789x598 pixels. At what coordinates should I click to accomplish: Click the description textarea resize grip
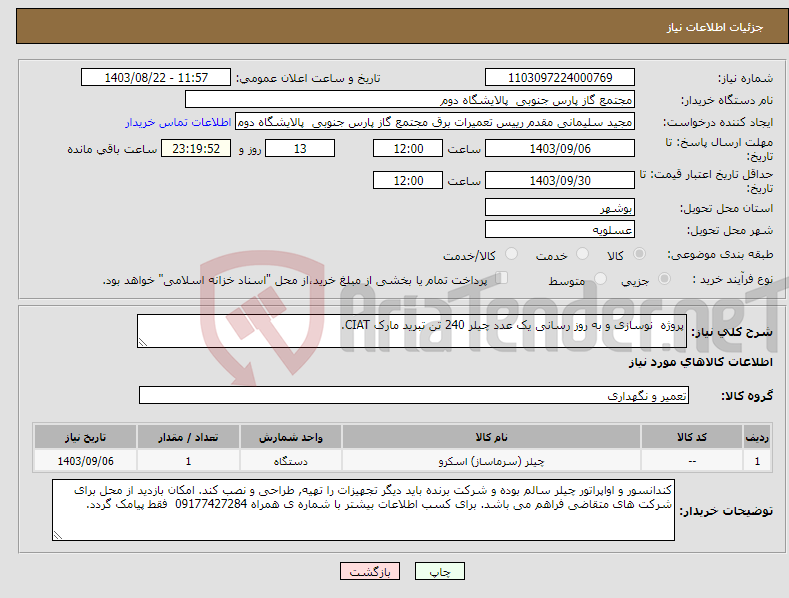click(143, 342)
